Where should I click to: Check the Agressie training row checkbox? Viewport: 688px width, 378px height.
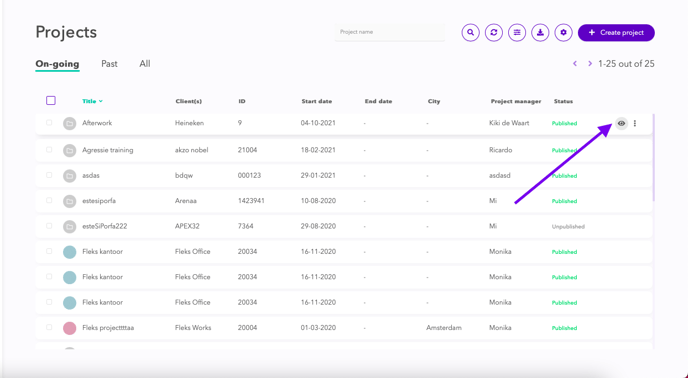coord(49,150)
